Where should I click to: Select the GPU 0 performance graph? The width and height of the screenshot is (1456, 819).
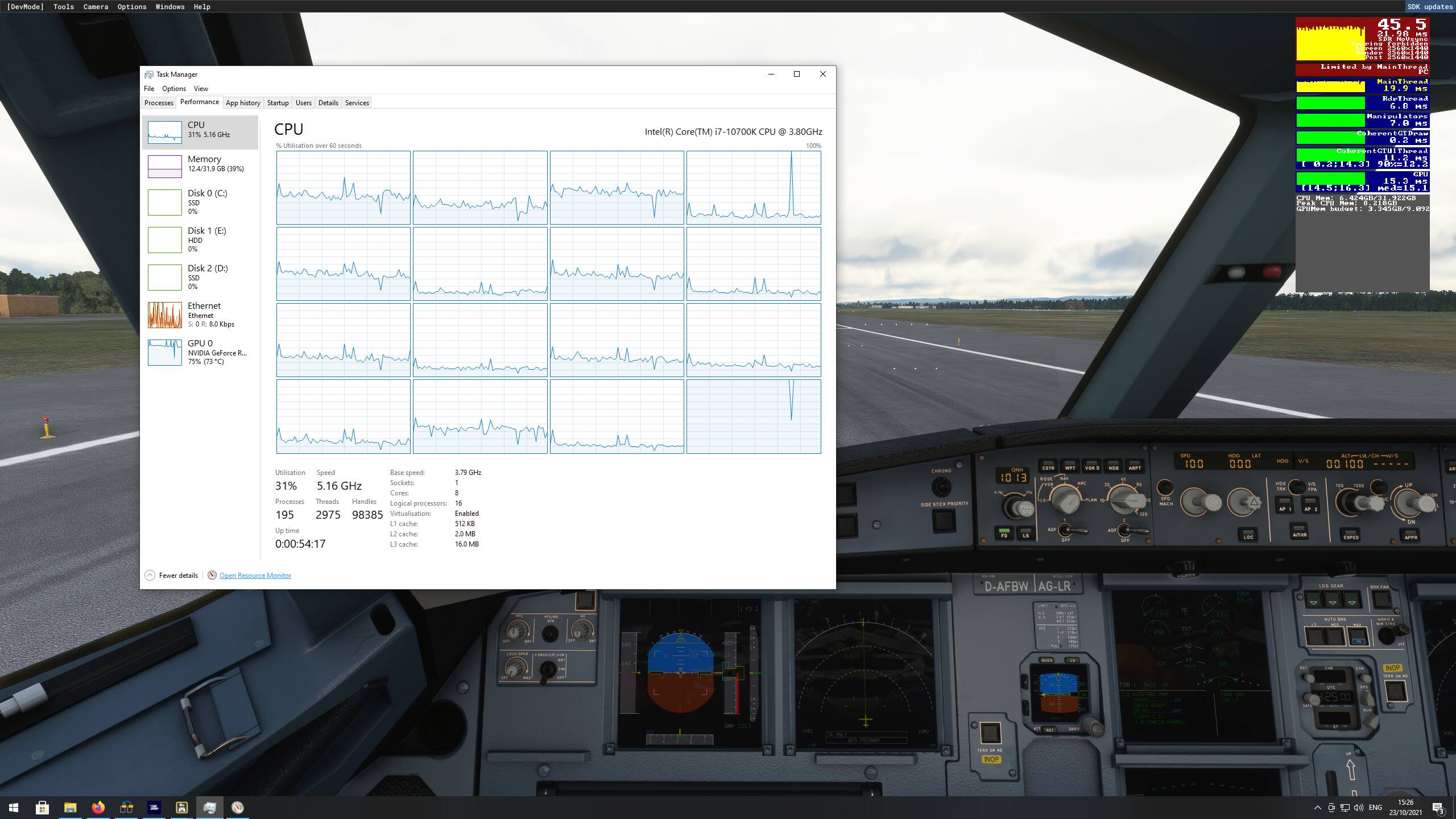click(200, 352)
